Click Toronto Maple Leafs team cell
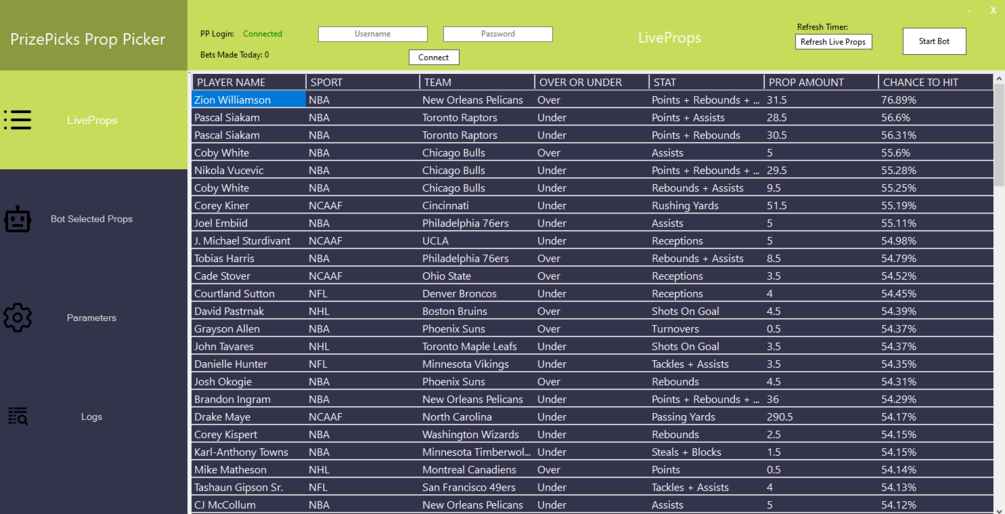1005x514 pixels. [477, 347]
